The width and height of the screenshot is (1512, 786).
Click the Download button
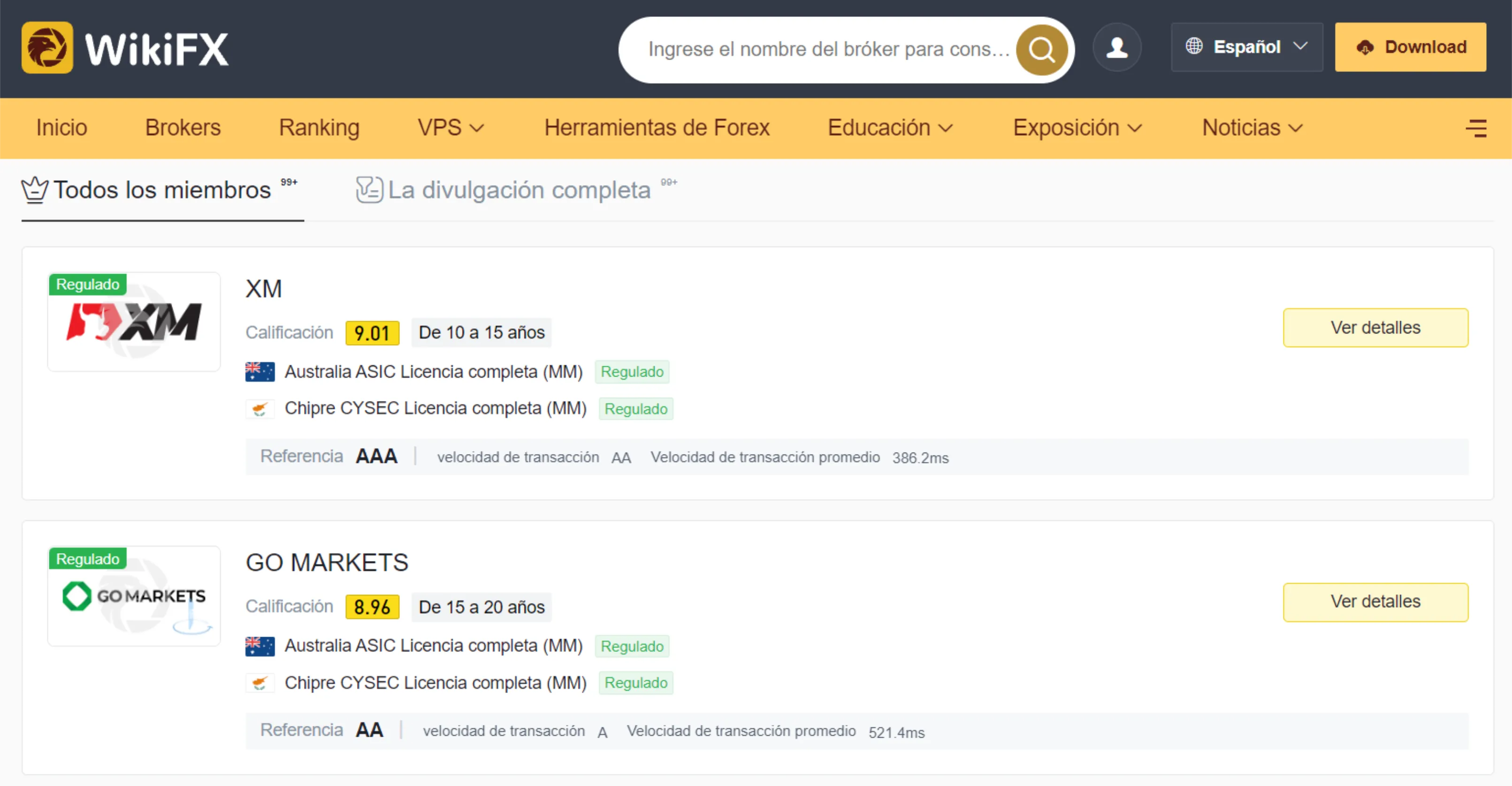coord(1411,47)
